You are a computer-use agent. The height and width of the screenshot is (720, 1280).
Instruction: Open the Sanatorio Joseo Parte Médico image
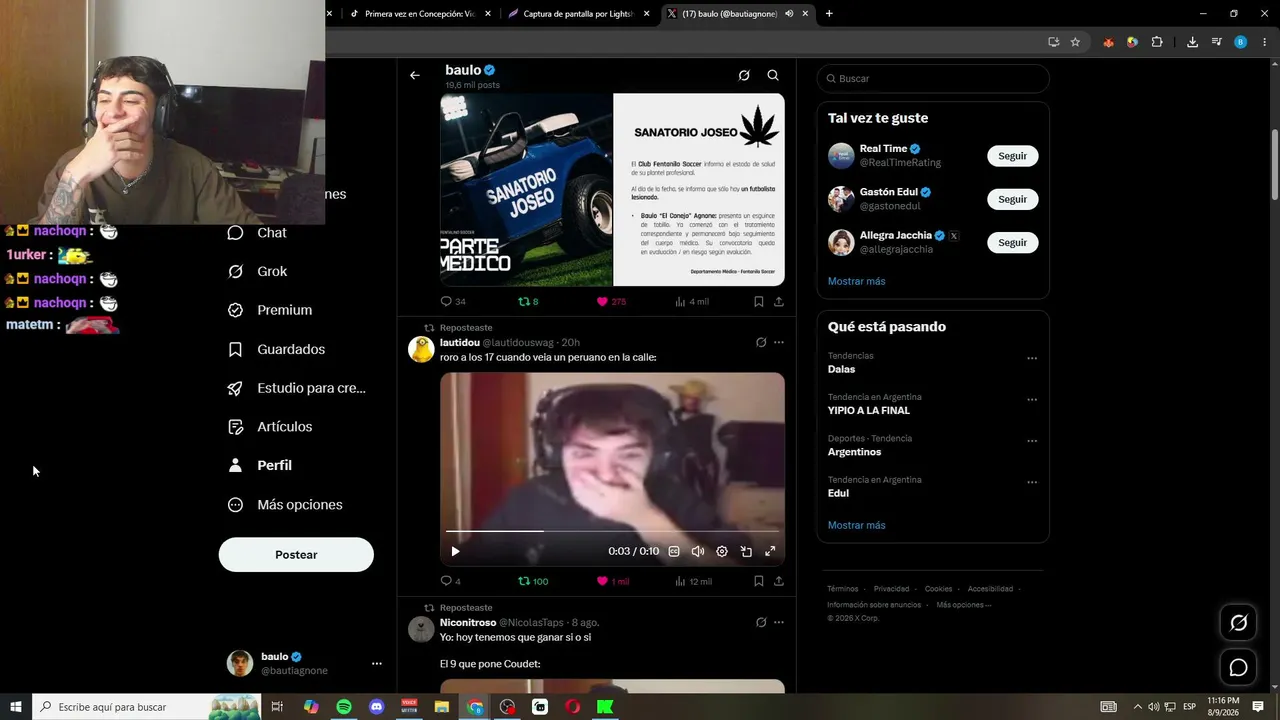pos(612,190)
